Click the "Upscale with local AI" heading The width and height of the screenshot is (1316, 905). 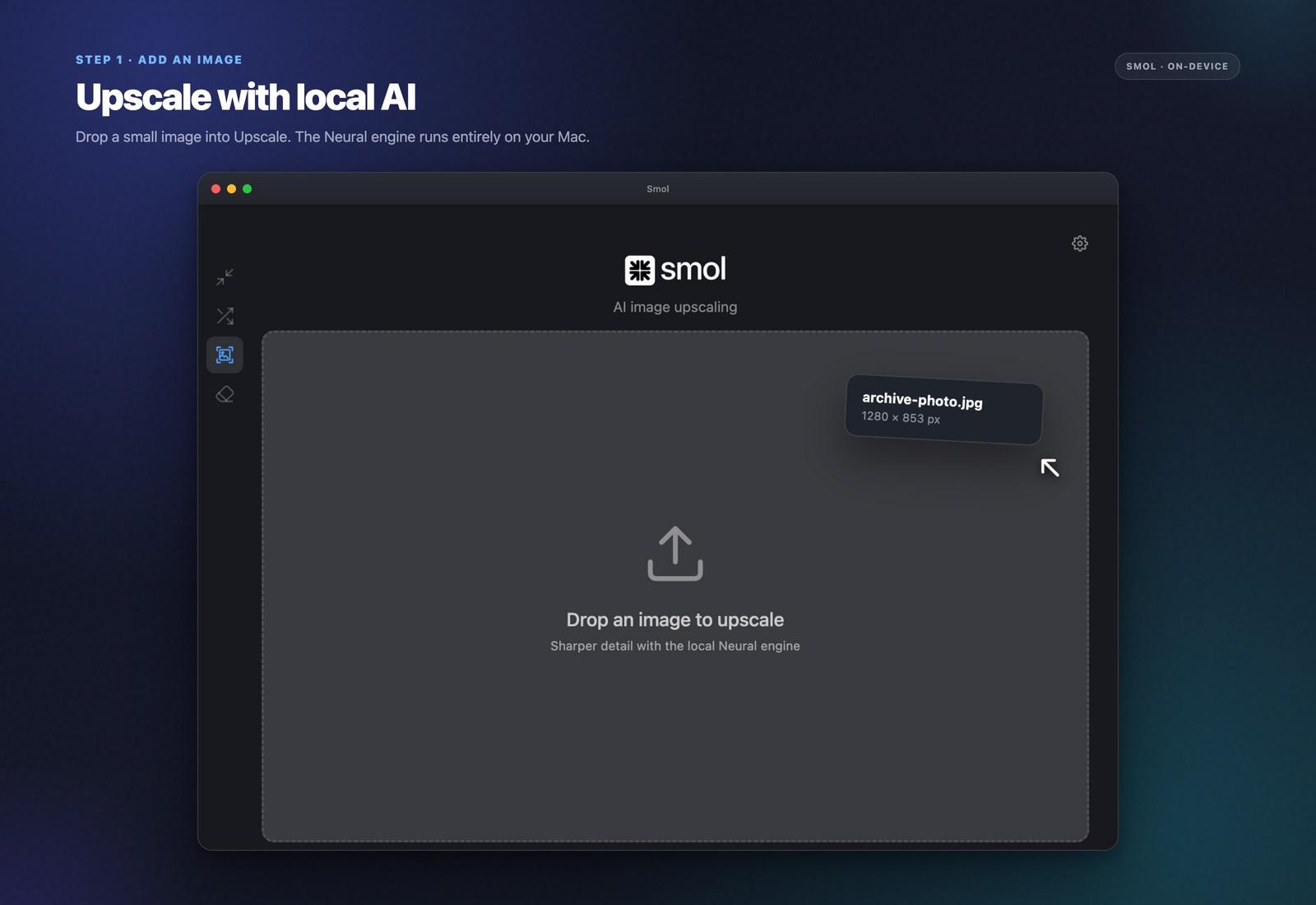[246, 97]
